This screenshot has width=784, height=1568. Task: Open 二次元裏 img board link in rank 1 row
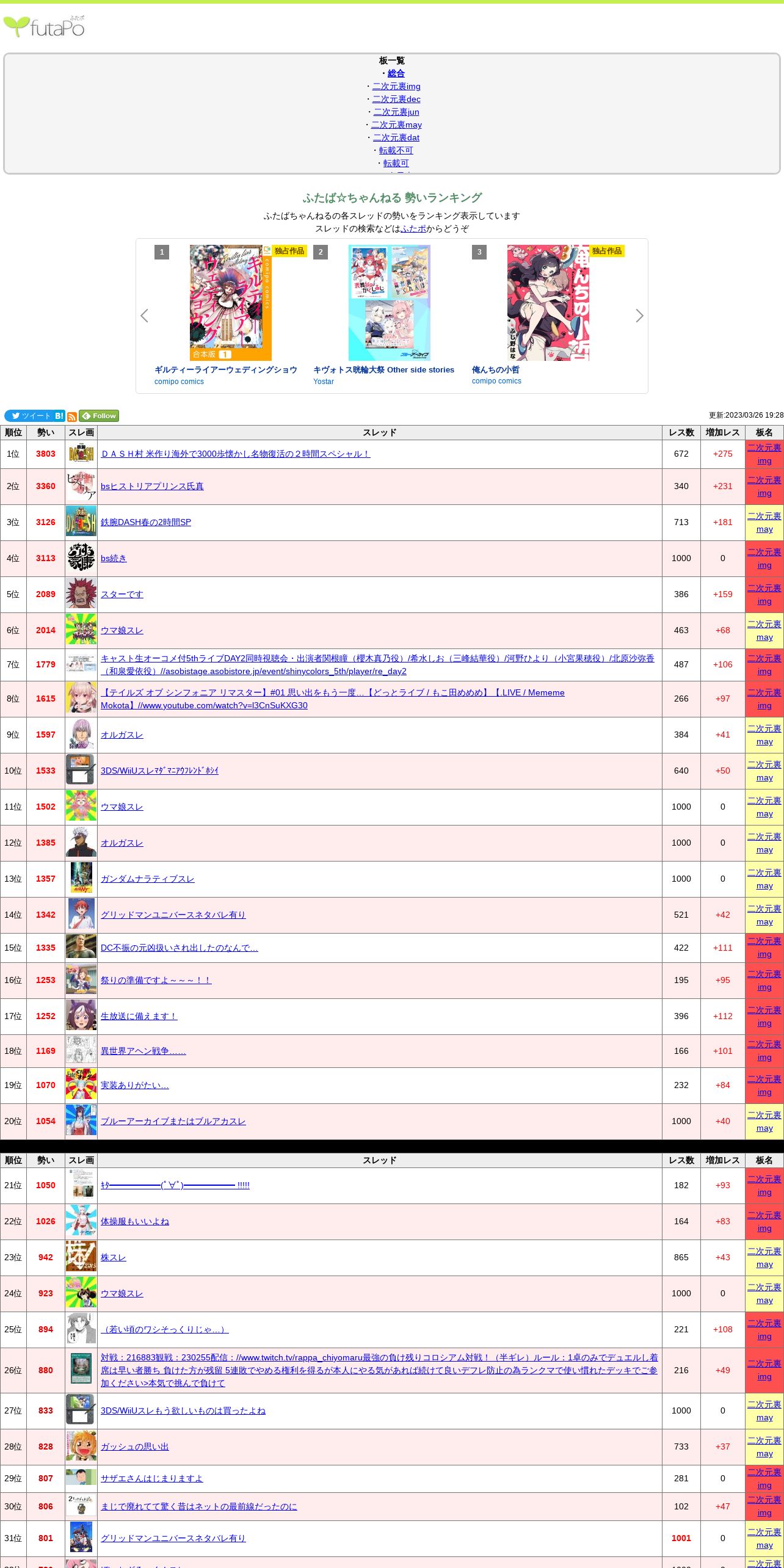point(764,454)
